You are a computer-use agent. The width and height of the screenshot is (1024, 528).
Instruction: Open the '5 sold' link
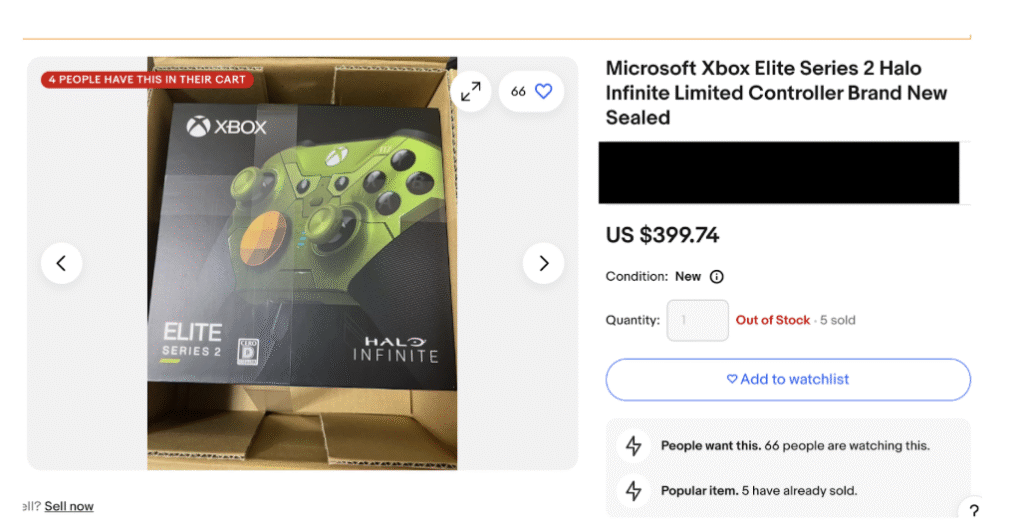838,320
